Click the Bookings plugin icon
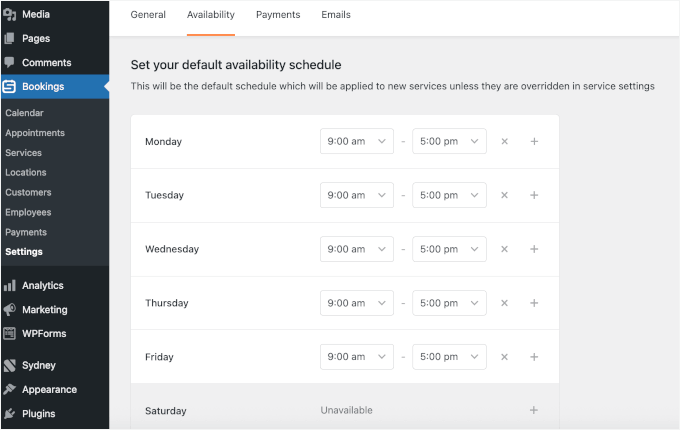Image resolution: width=680 pixels, height=430 pixels. [x=9, y=87]
